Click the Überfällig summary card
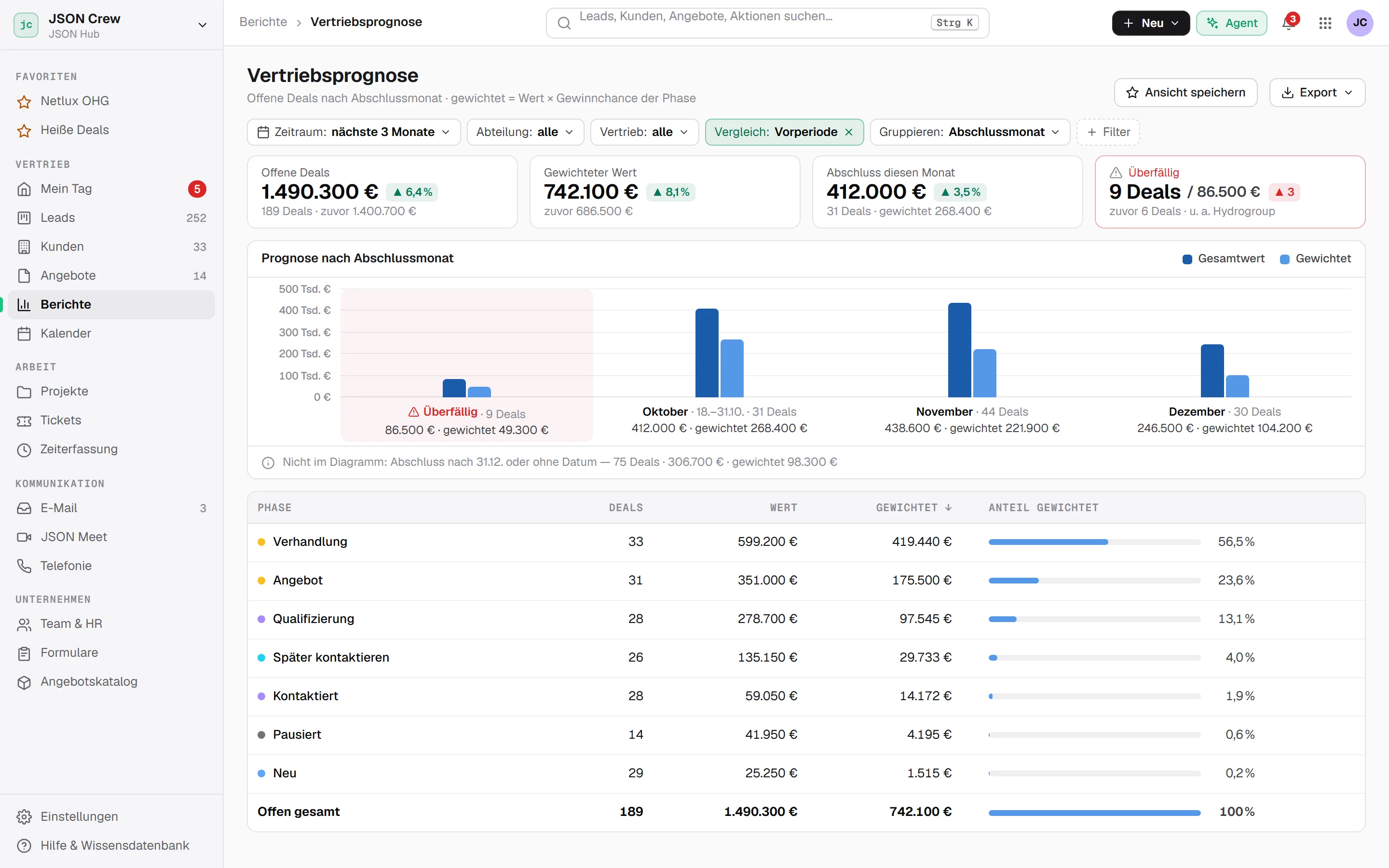This screenshot has width=1389, height=868. coord(1230,192)
